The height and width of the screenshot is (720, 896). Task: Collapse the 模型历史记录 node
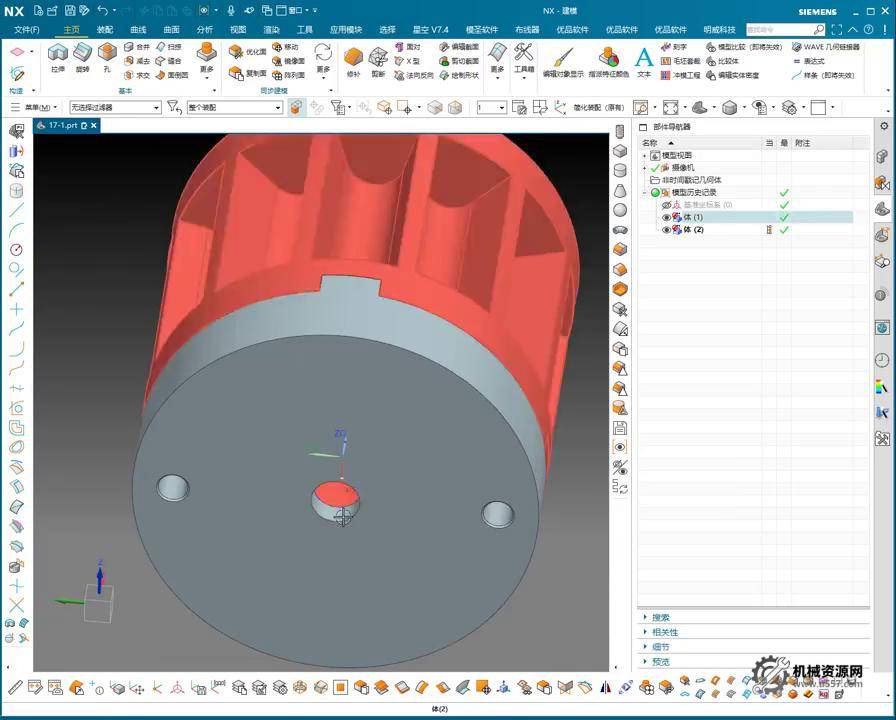[645, 193]
